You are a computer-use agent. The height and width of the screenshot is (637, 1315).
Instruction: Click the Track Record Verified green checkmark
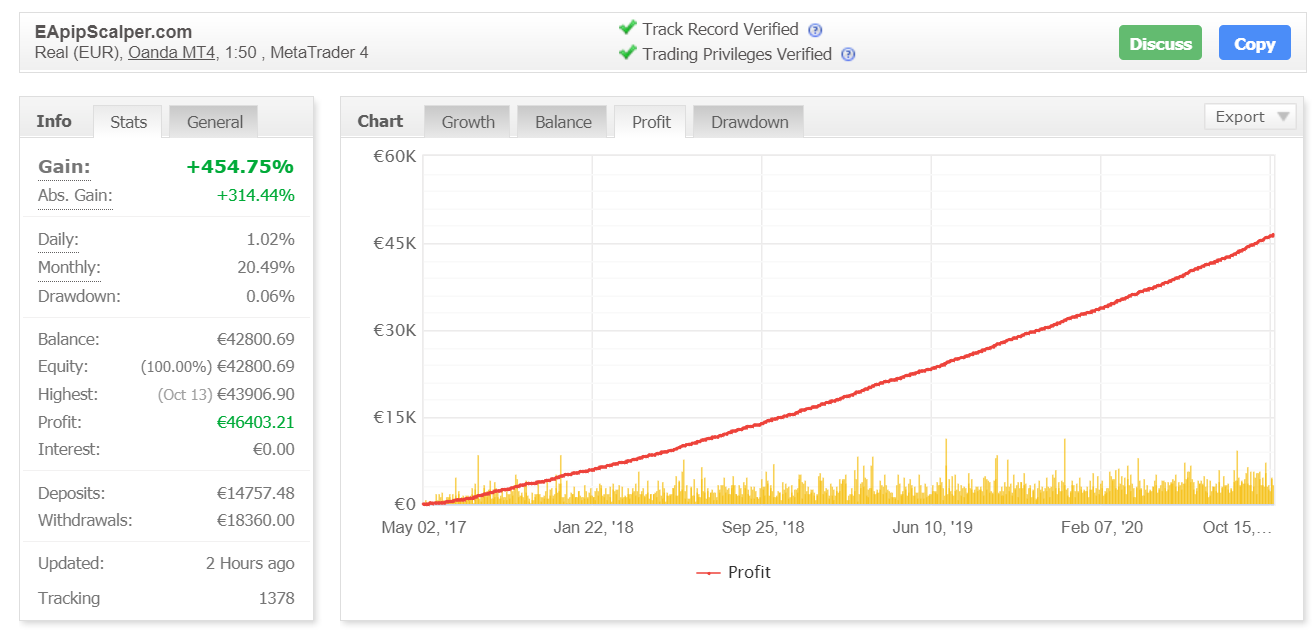(x=627, y=28)
